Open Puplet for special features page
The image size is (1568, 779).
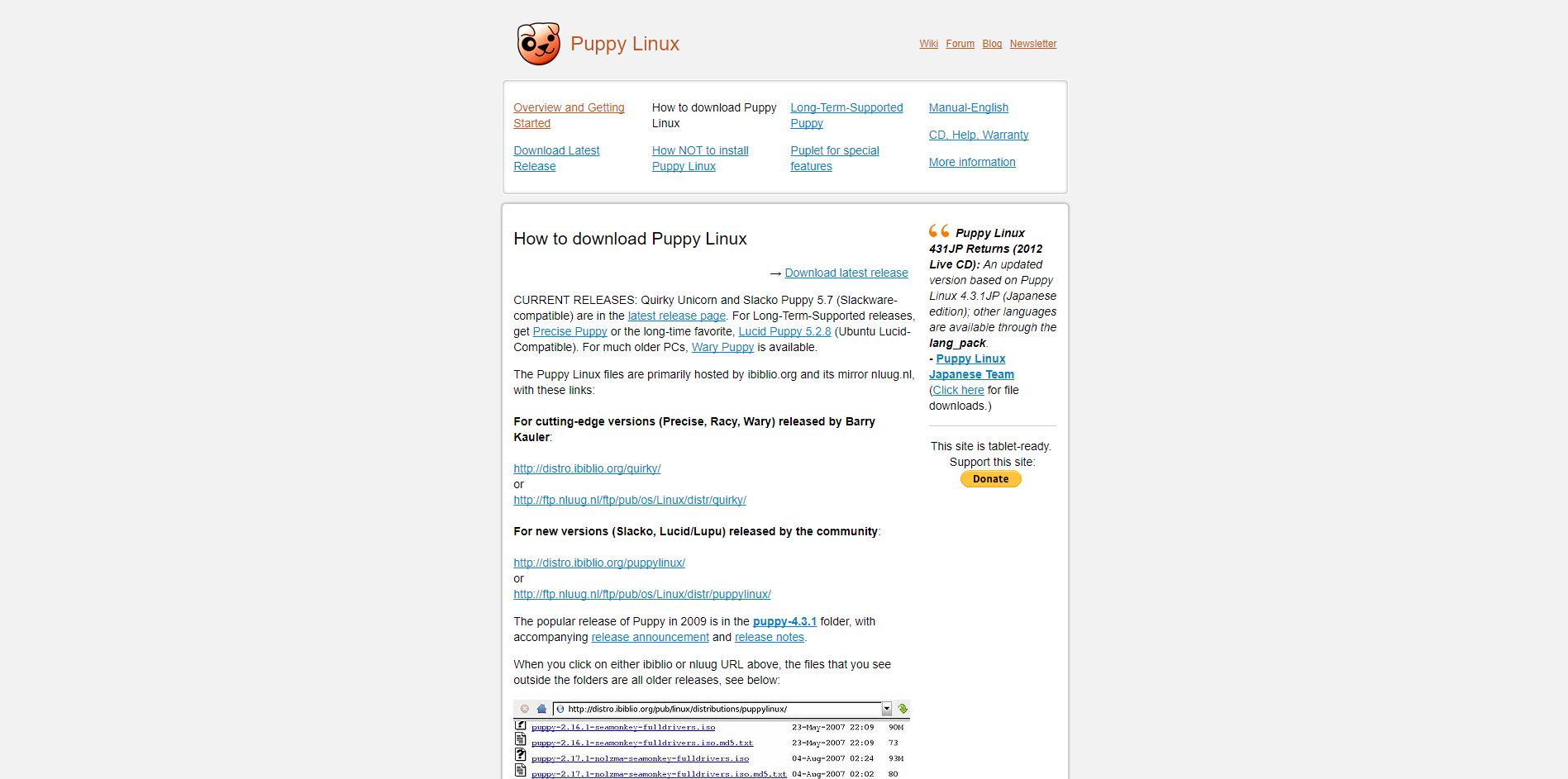[835, 159]
